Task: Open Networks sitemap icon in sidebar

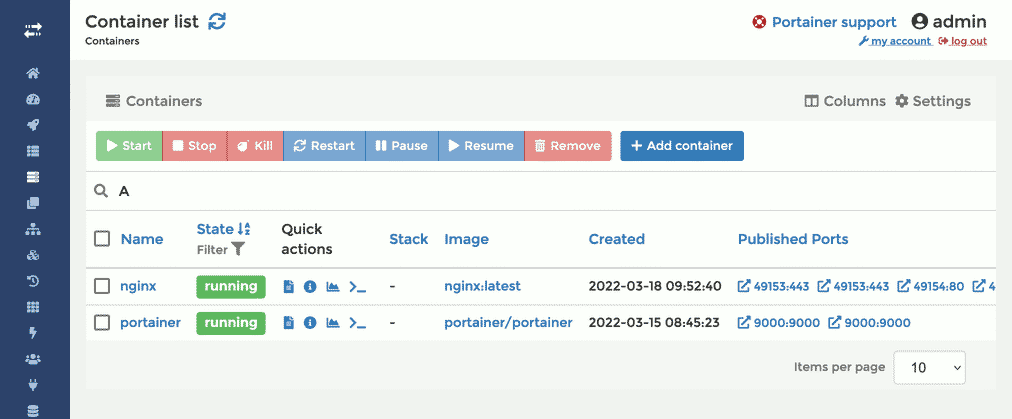Action: [x=33, y=229]
